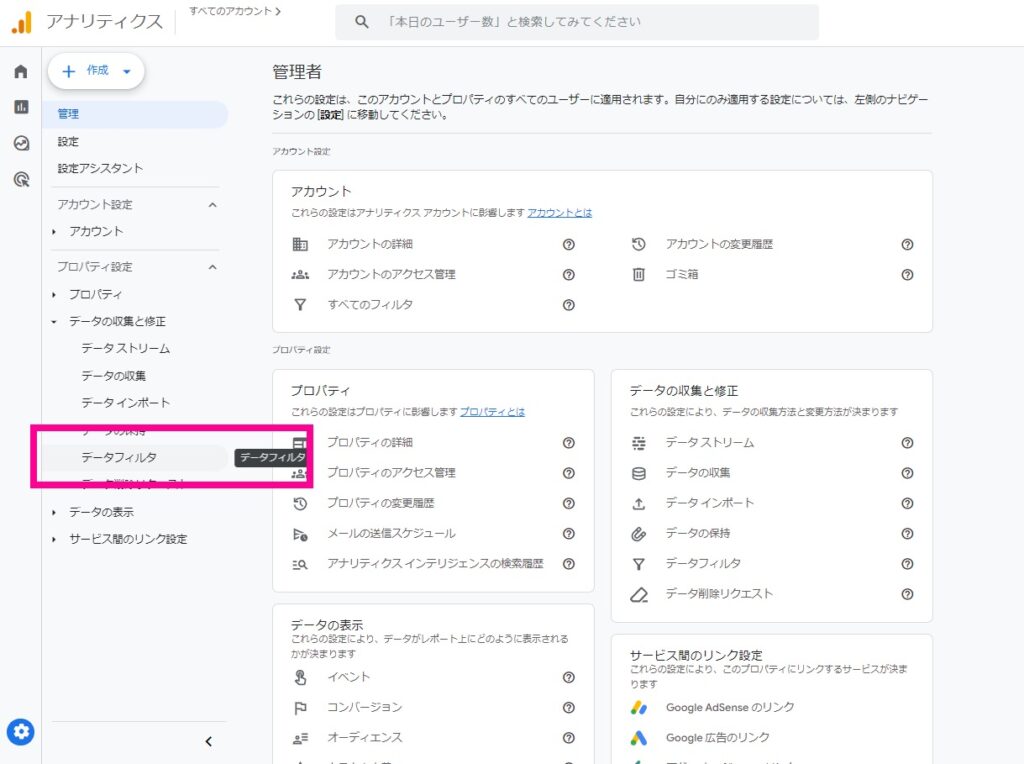
Task: Expand サービス間のリンク設定 in sidebar
Action: [54, 540]
